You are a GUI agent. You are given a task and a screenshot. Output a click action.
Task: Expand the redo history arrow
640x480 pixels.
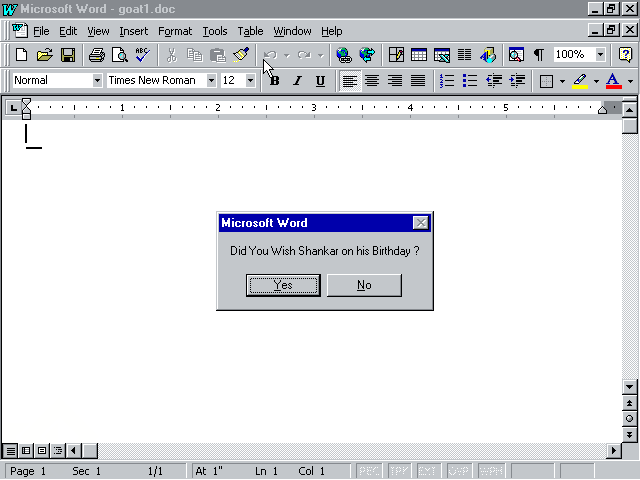(321, 55)
